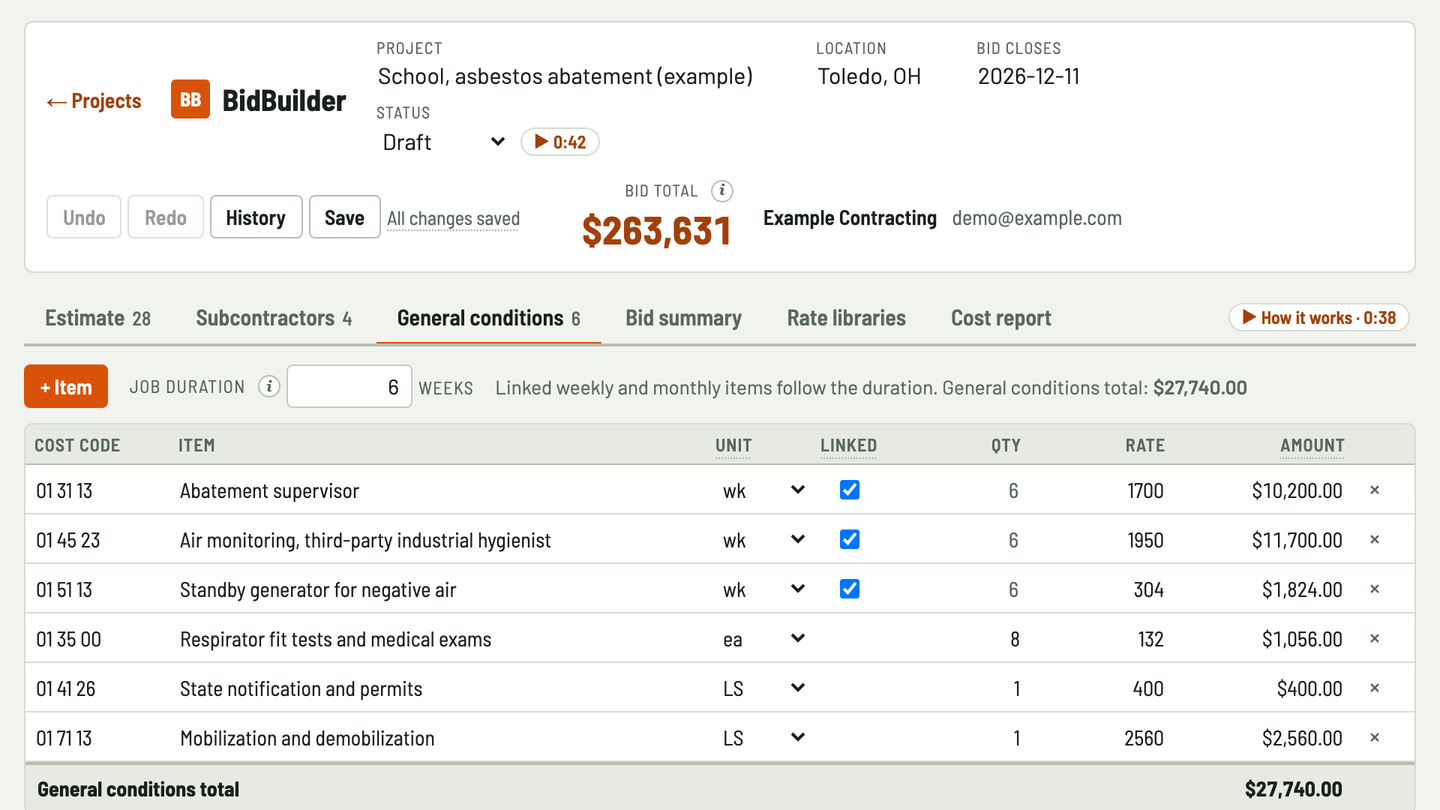Open LS unit dropdown for State notification

pos(763,688)
